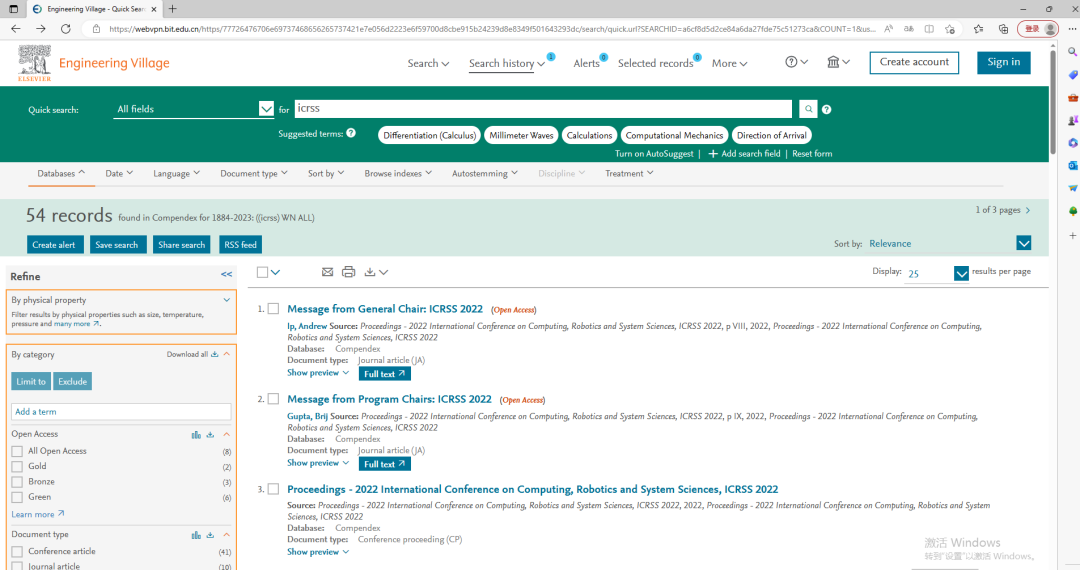Viewport: 1080px width, 570px height.
Task: Open the download records icon
Action: (x=370, y=272)
